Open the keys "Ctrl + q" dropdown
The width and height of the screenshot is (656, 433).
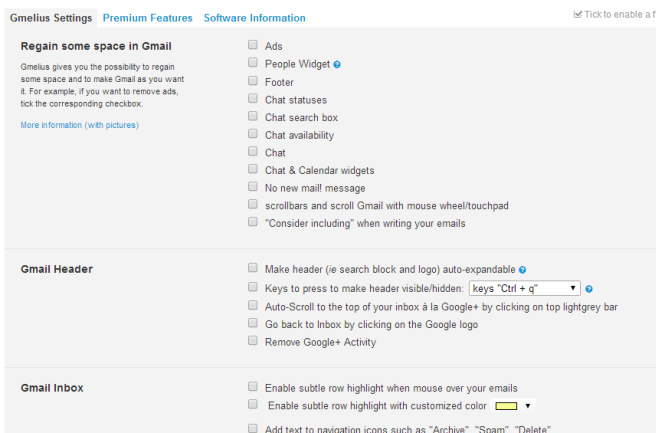pos(525,288)
